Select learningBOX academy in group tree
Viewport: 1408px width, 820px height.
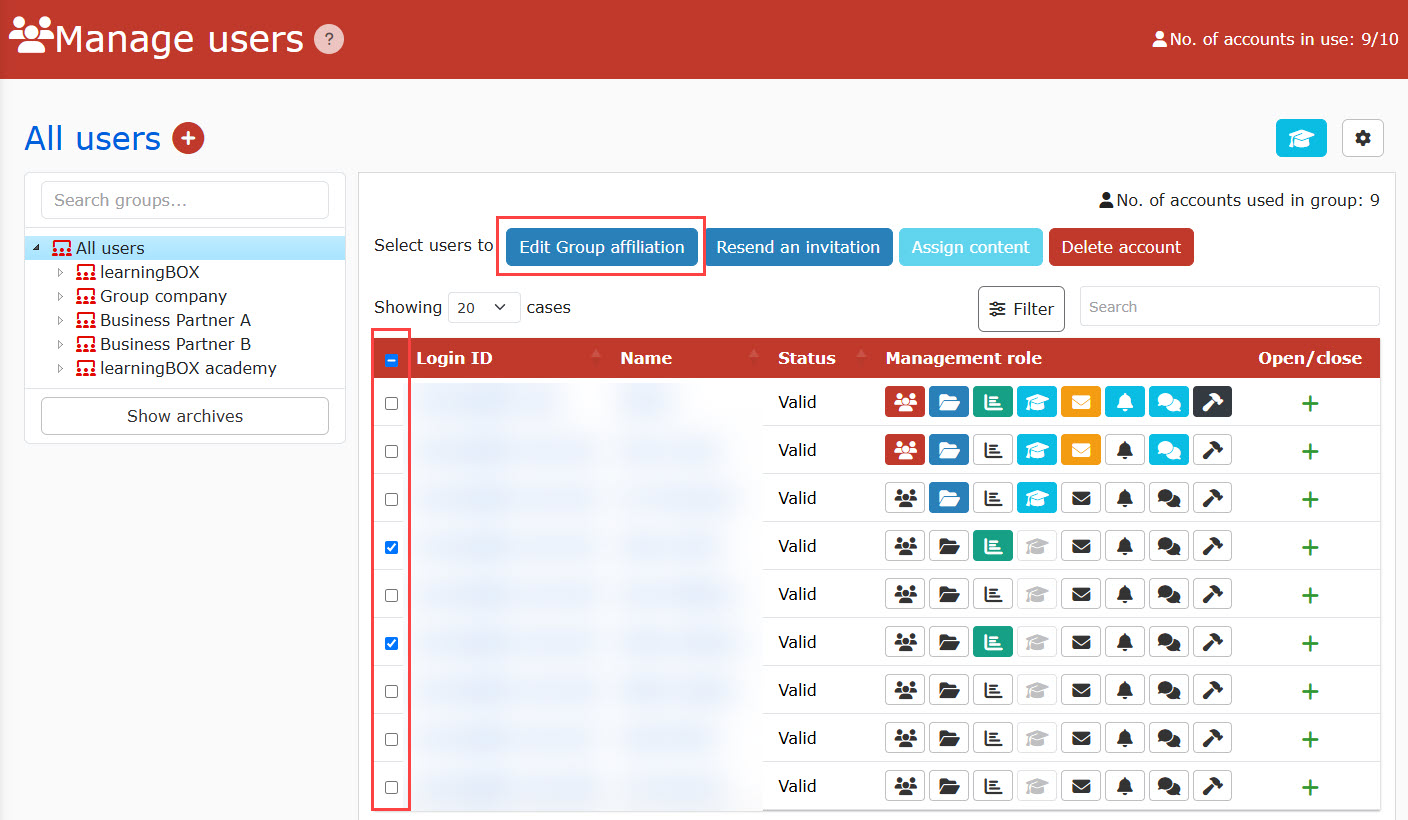[x=188, y=368]
